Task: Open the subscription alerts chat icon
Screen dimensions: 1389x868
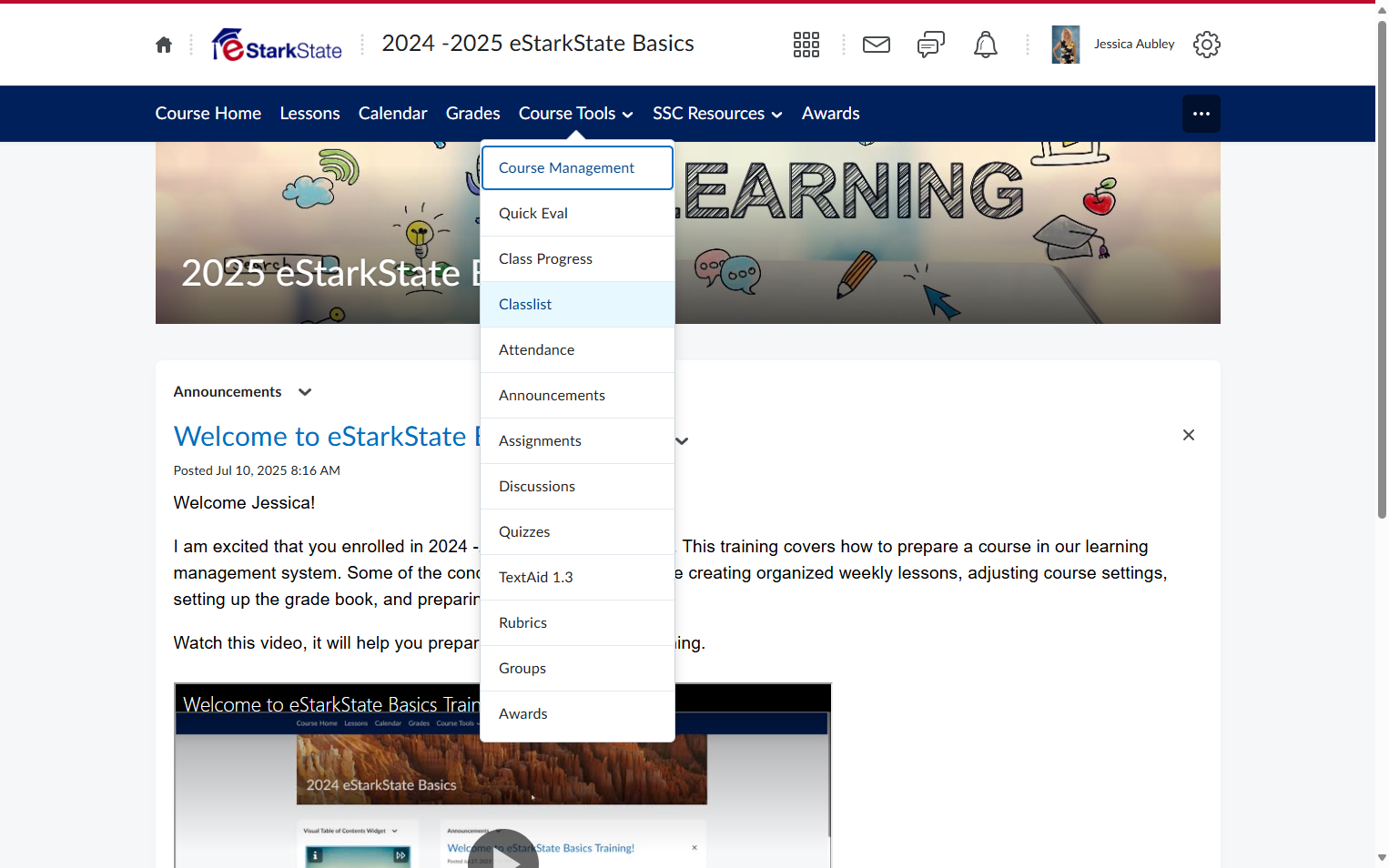Action: 931,45
